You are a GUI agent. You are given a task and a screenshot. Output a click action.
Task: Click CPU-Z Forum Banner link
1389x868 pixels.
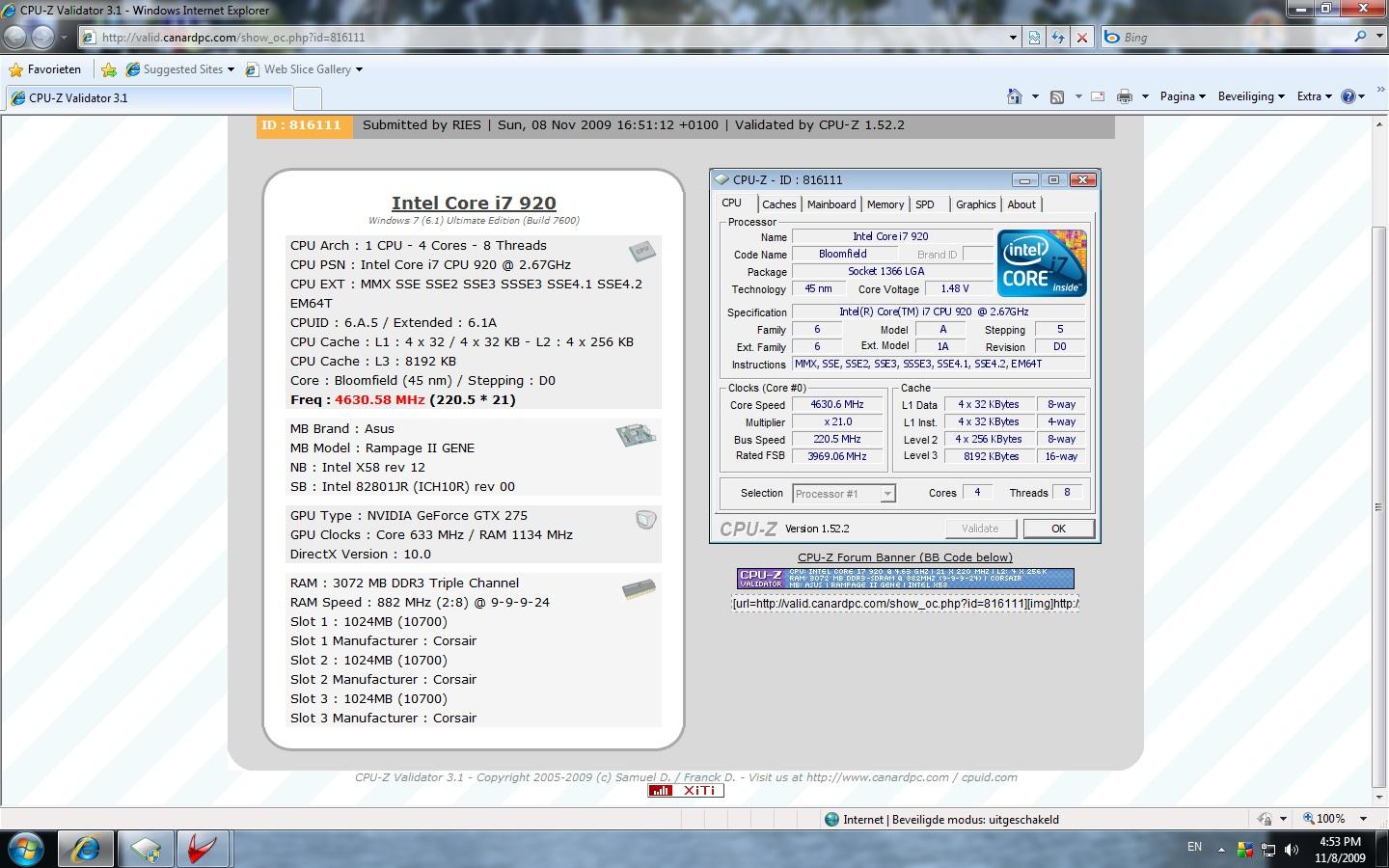905,557
